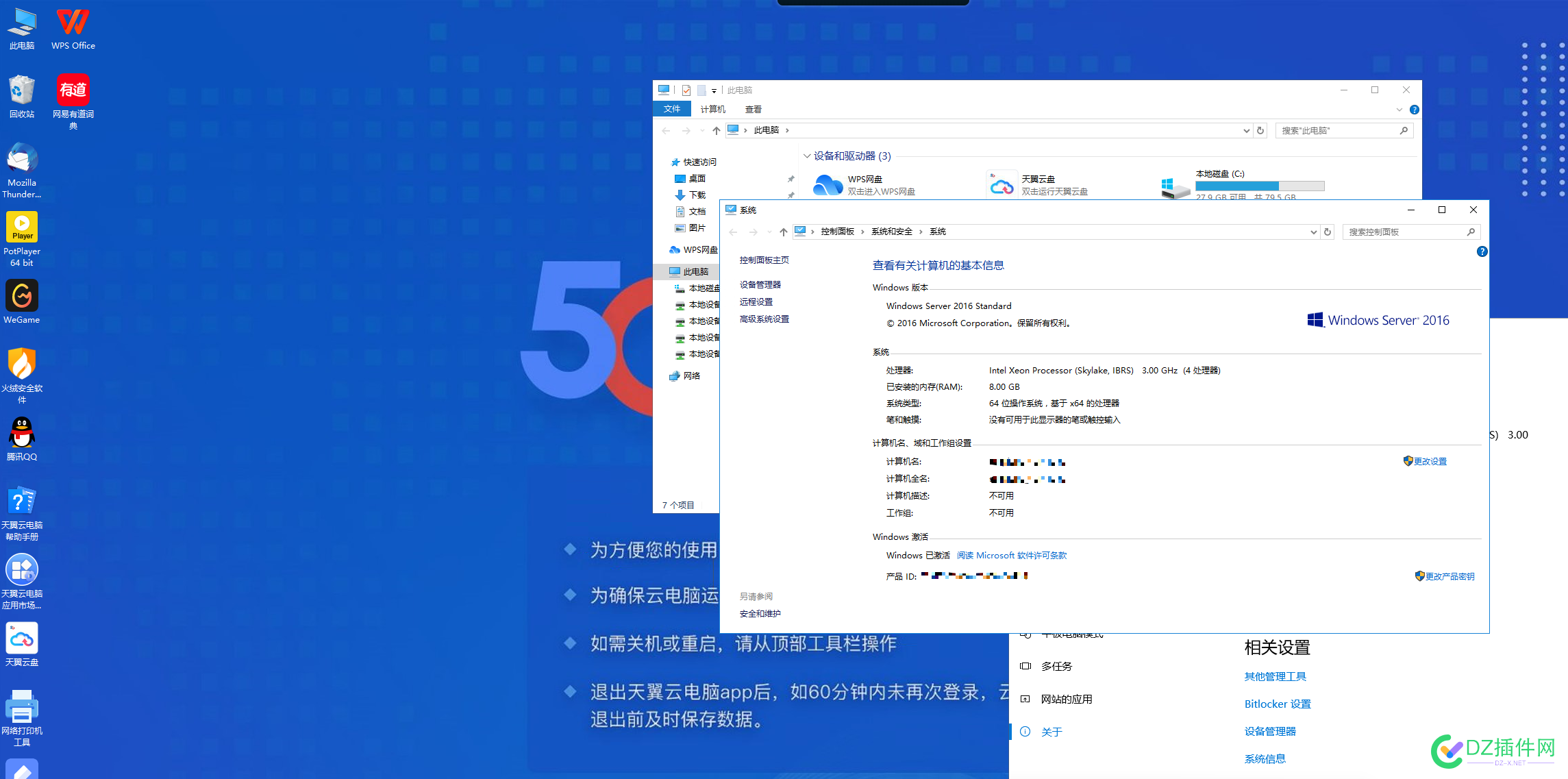Open 高级系统设置 link
Image resolution: width=1568 pixels, height=779 pixels.
(x=764, y=319)
